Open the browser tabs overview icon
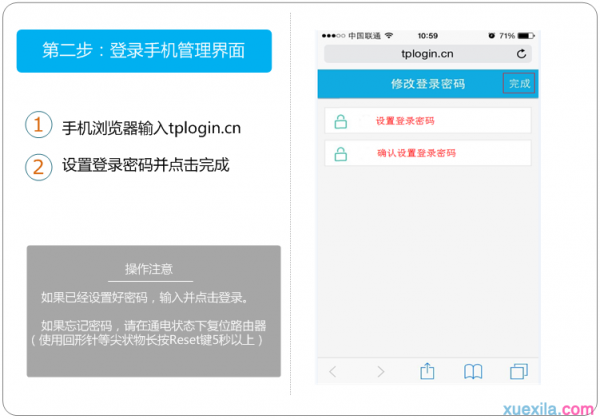 point(519,371)
